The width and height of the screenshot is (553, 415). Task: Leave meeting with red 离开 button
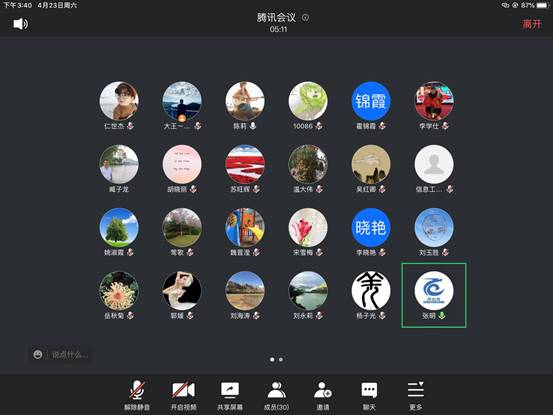pos(531,24)
